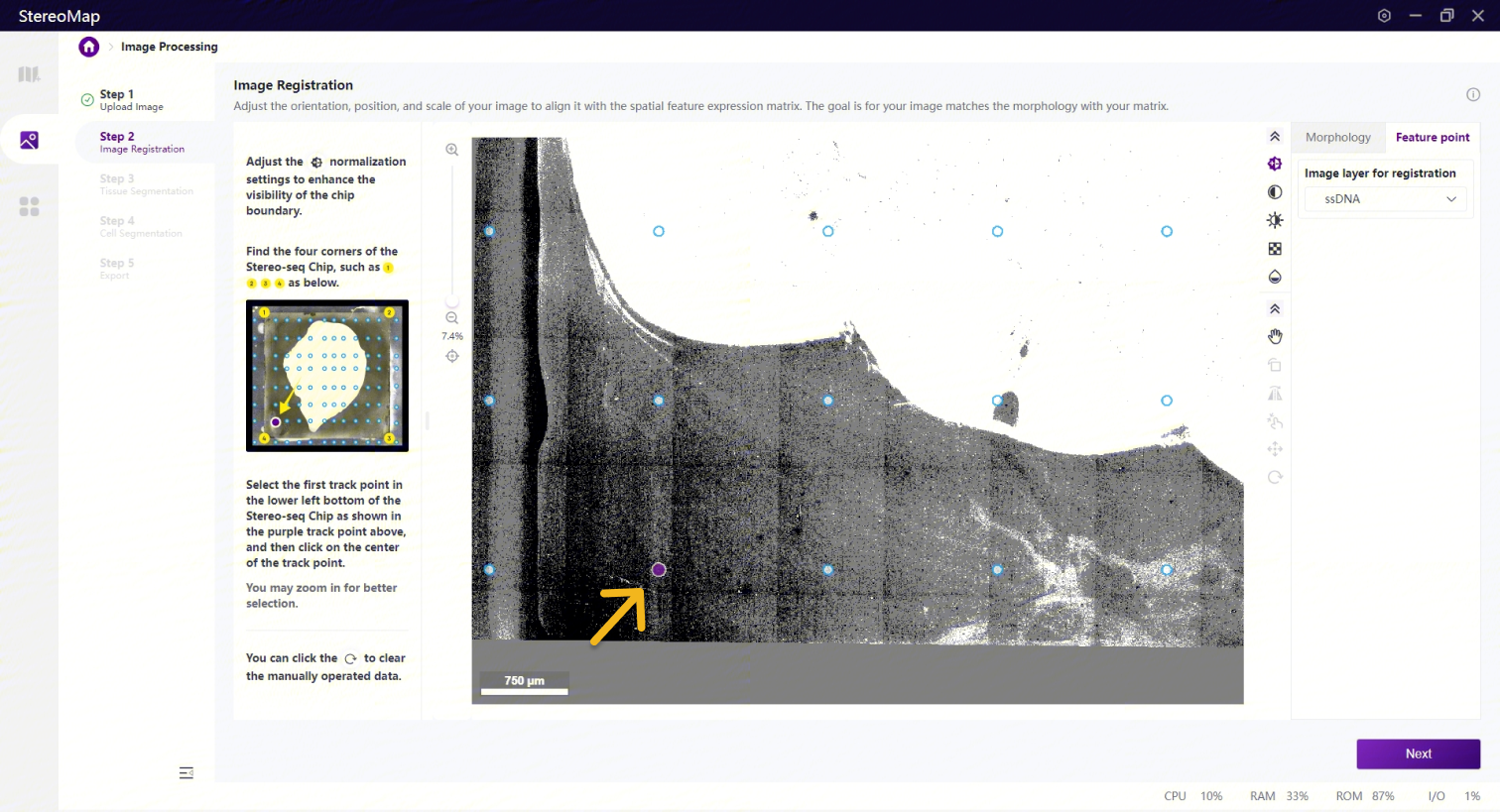Click the Next button
1500x812 pixels.
click(1419, 754)
